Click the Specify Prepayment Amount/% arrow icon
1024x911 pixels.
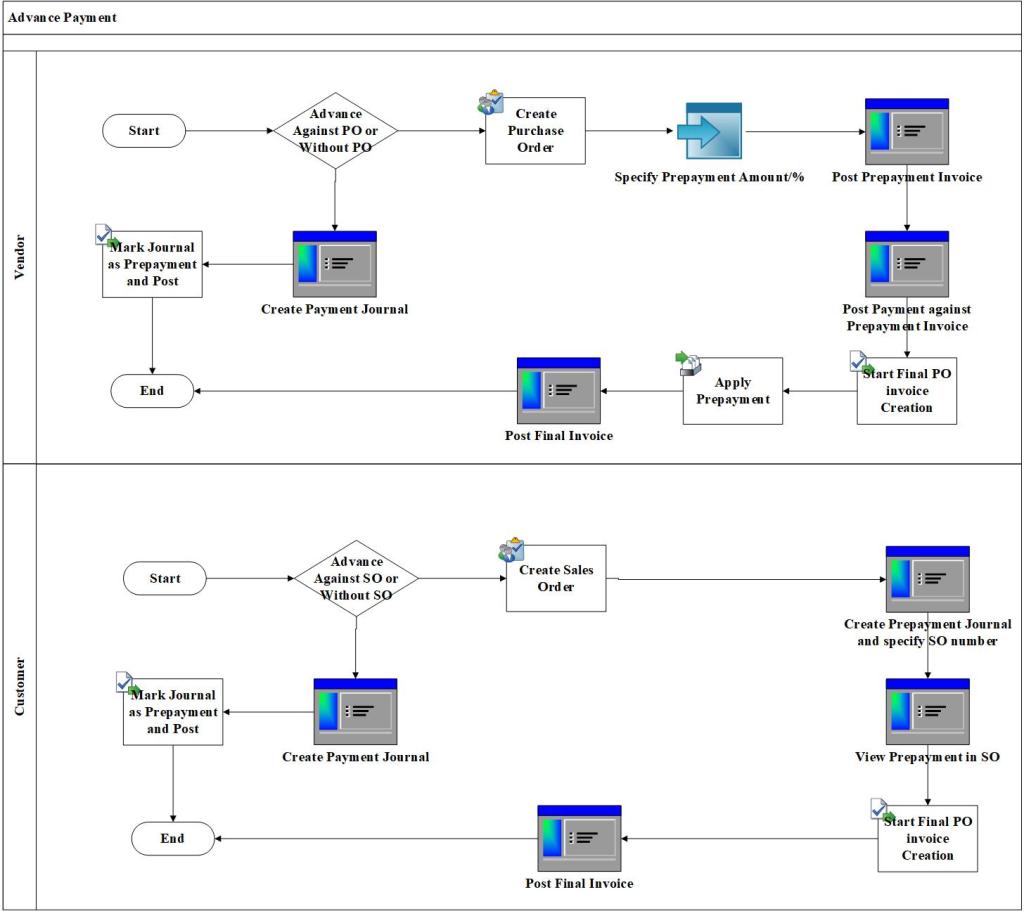coord(708,131)
